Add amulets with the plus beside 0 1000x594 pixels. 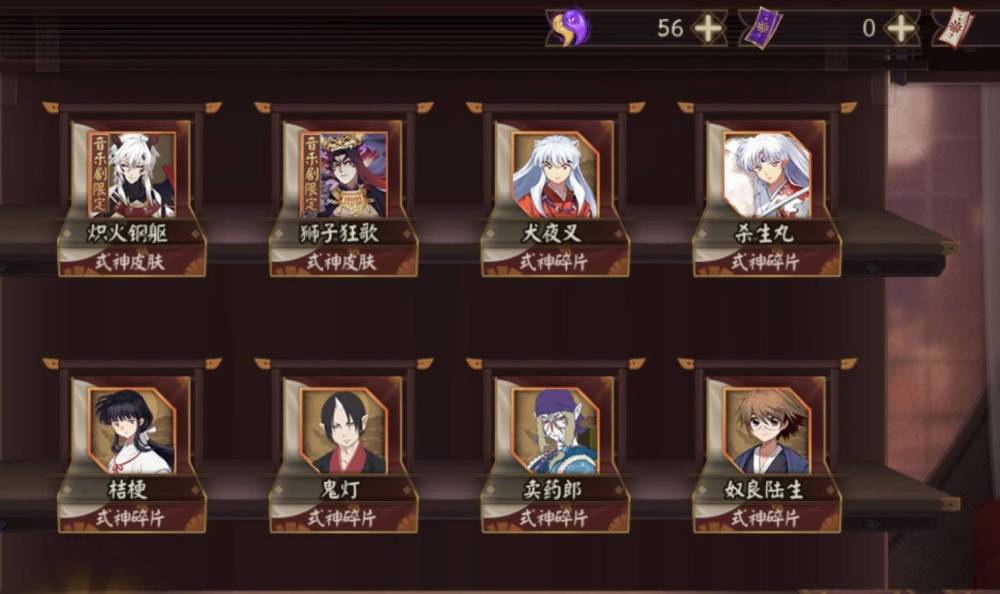pos(901,28)
